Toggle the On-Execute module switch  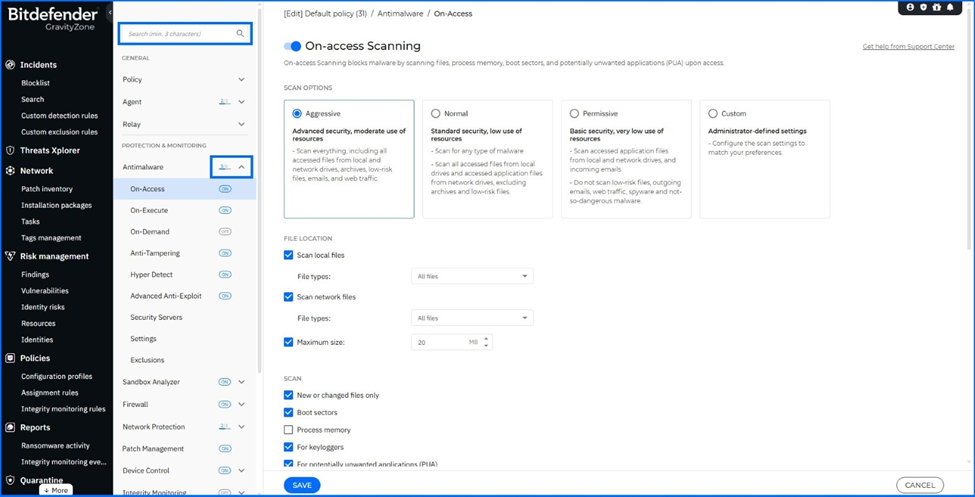(x=225, y=210)
